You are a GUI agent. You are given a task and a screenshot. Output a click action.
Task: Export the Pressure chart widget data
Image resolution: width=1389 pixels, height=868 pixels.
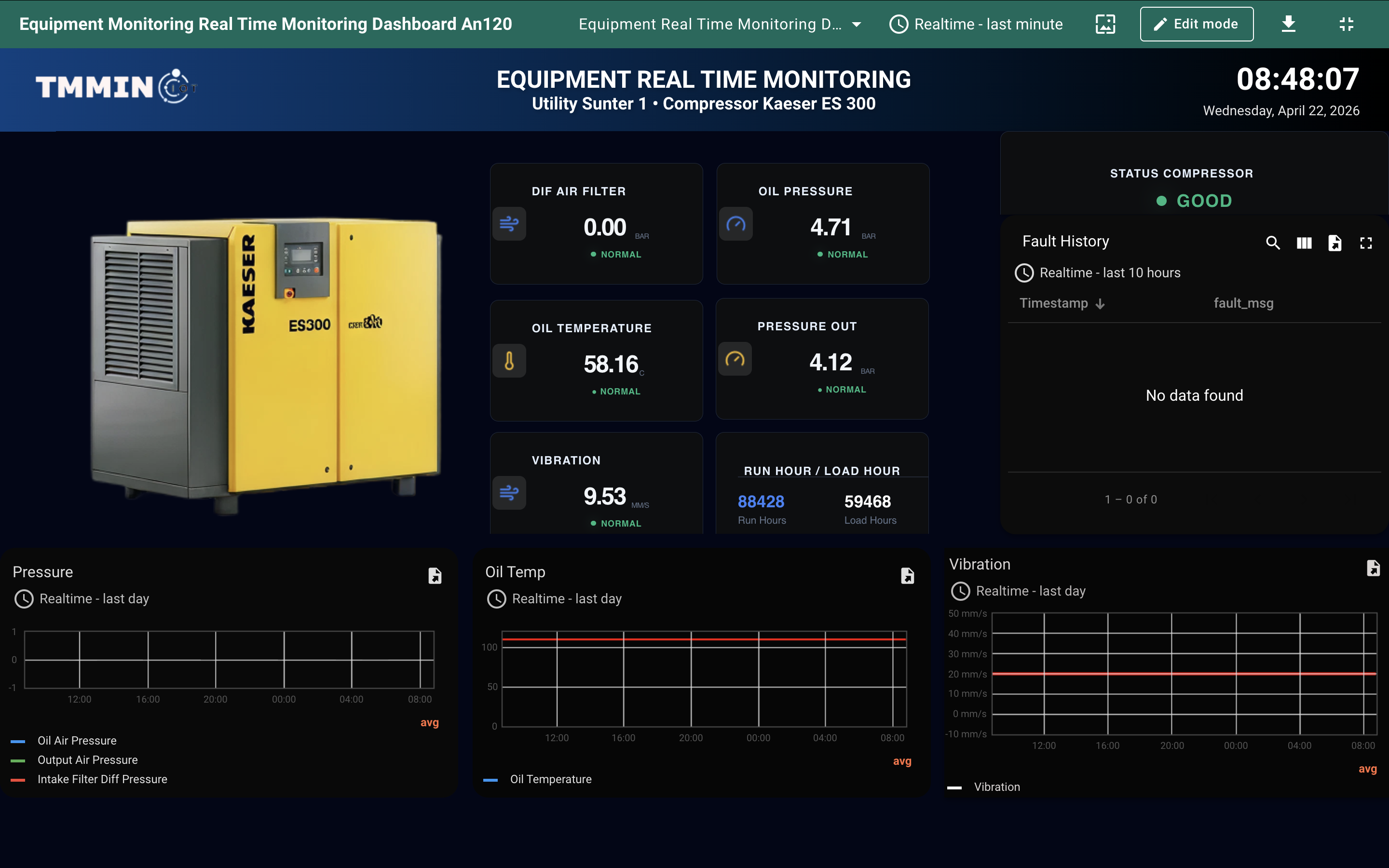[435, 576]
